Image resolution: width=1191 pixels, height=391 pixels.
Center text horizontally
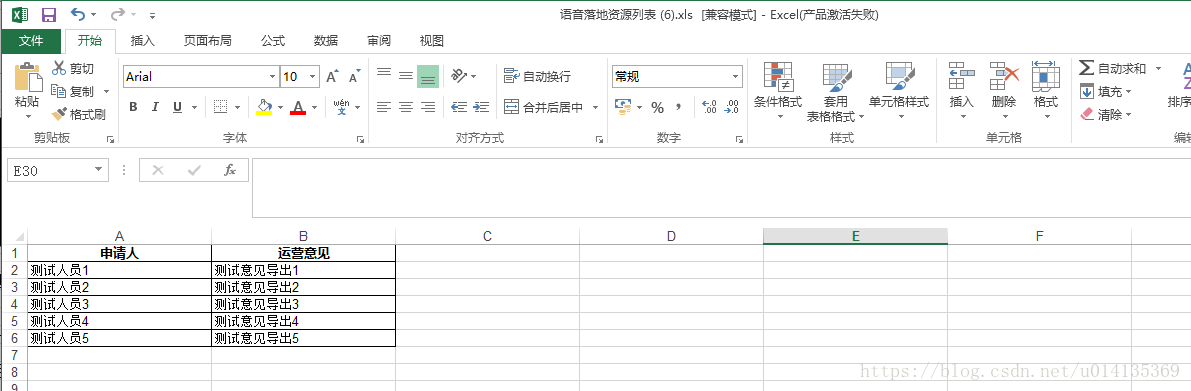point(406,107)
